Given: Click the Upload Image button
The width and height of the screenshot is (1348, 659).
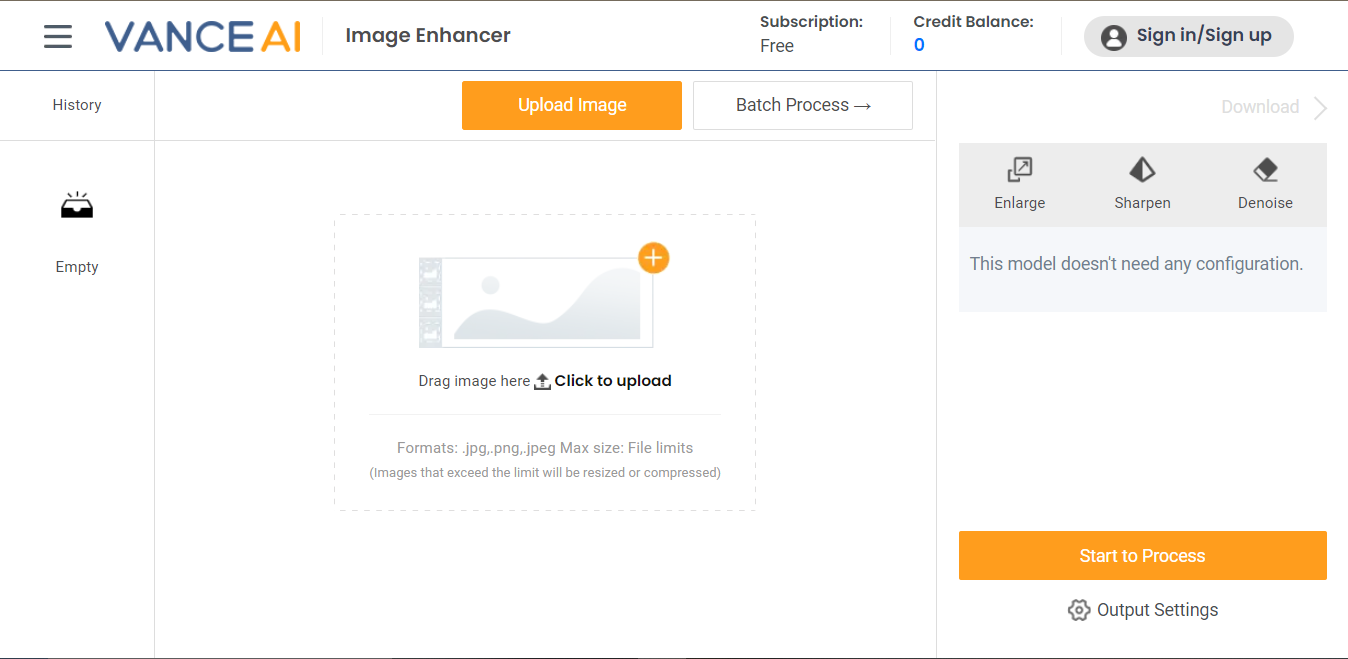Looking at the screenshot, I should pyautogui.click(x=572, y=105).
